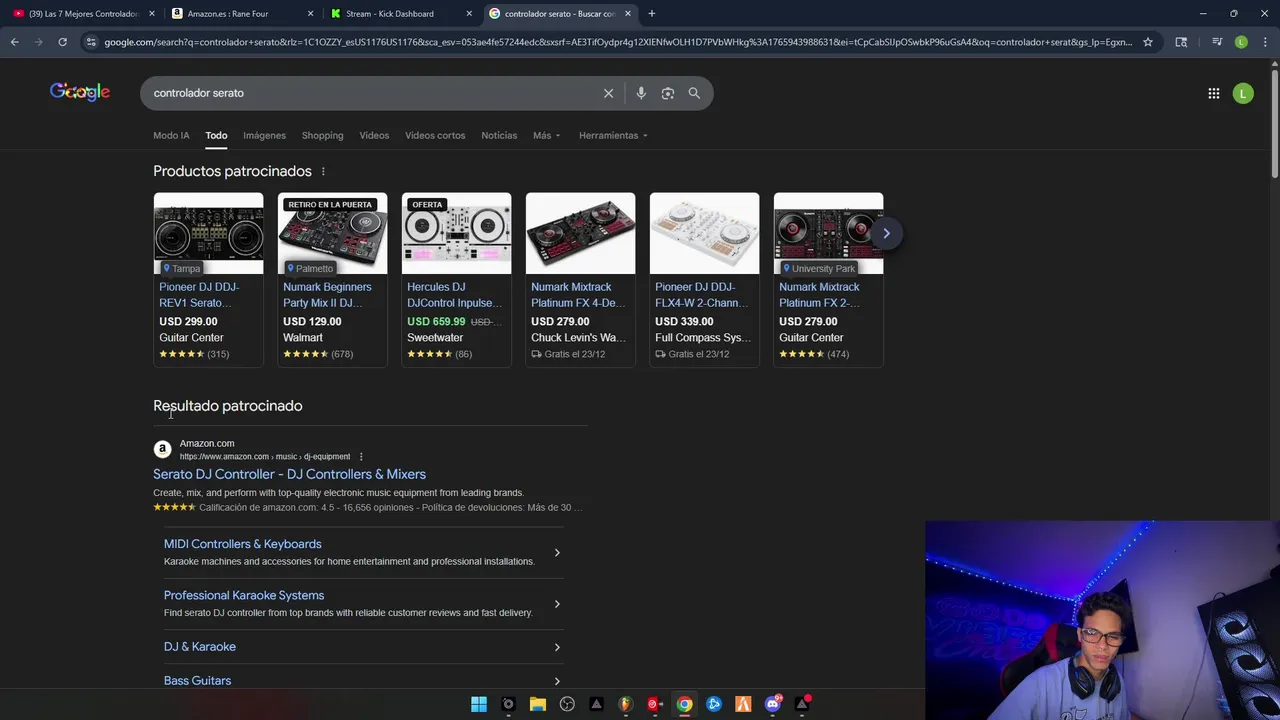Viewport: 1280px width, 720px height.
Task: Open Serato DJ Controller Amazon link
Action: tap(289, 474)
